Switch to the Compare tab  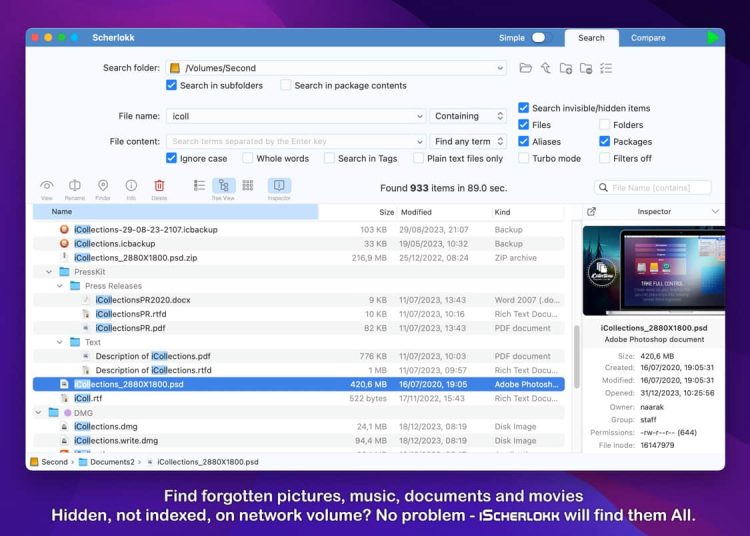(648, 38)
